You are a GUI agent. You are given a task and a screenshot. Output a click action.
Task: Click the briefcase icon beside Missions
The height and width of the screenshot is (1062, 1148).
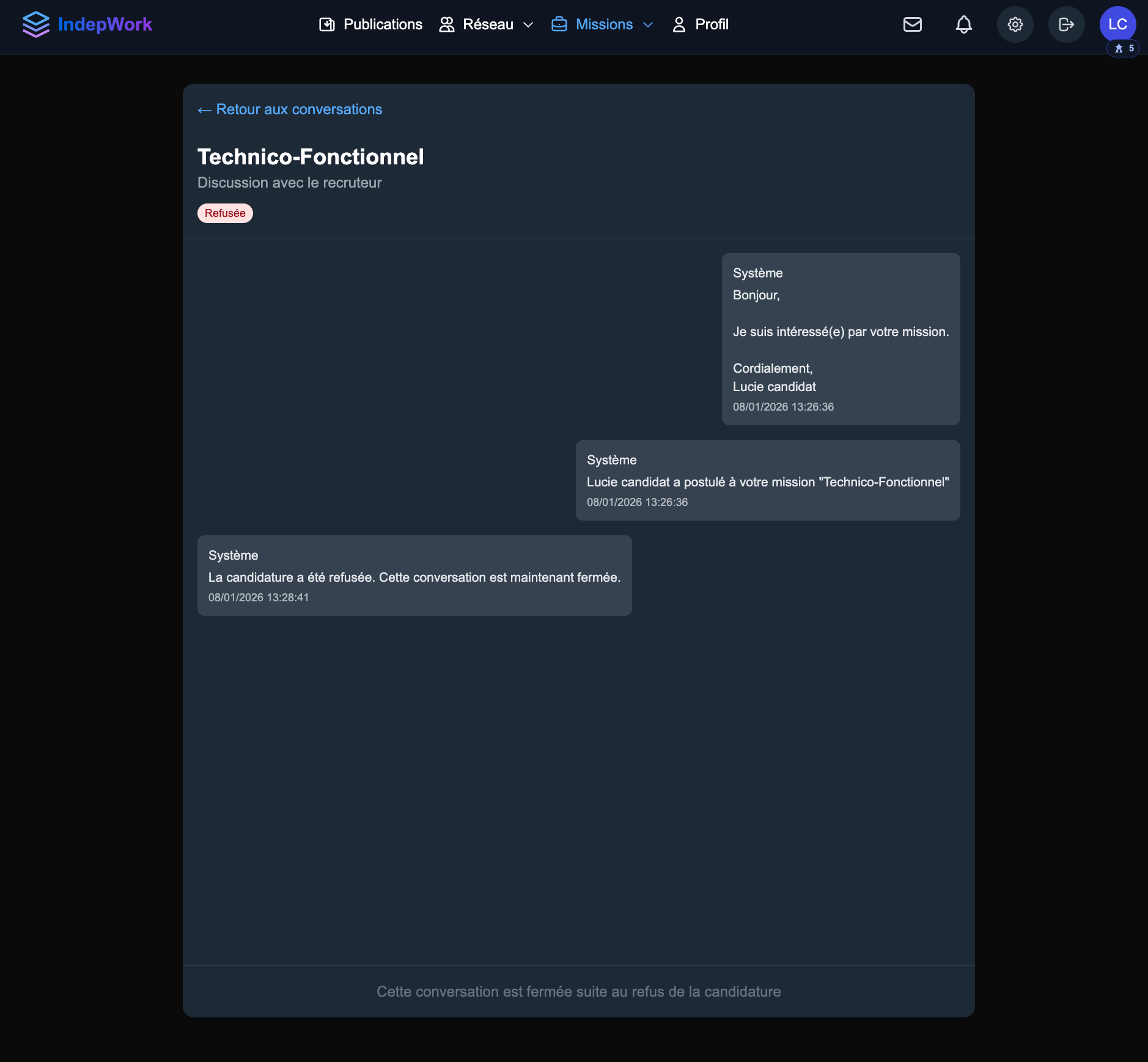(x=559, y=24)
